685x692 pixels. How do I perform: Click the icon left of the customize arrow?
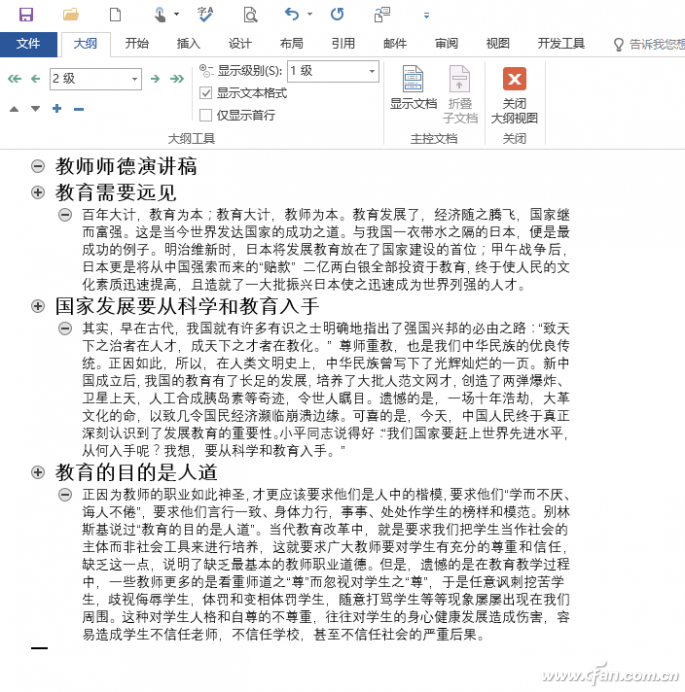[x=382, y=15]
